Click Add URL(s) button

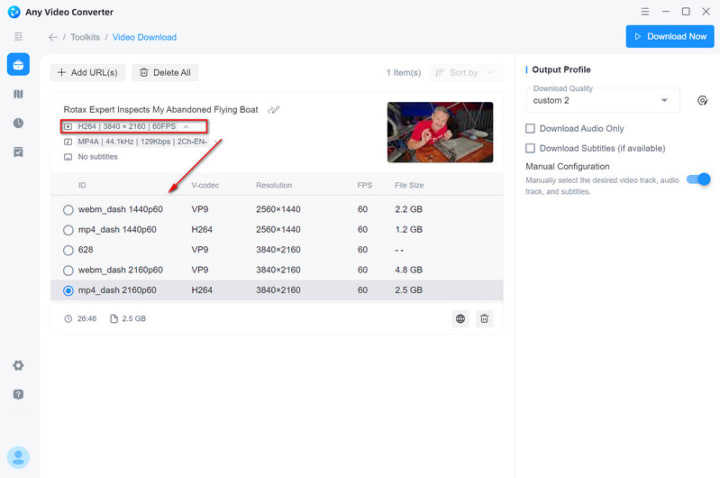(x=87, y=73)
